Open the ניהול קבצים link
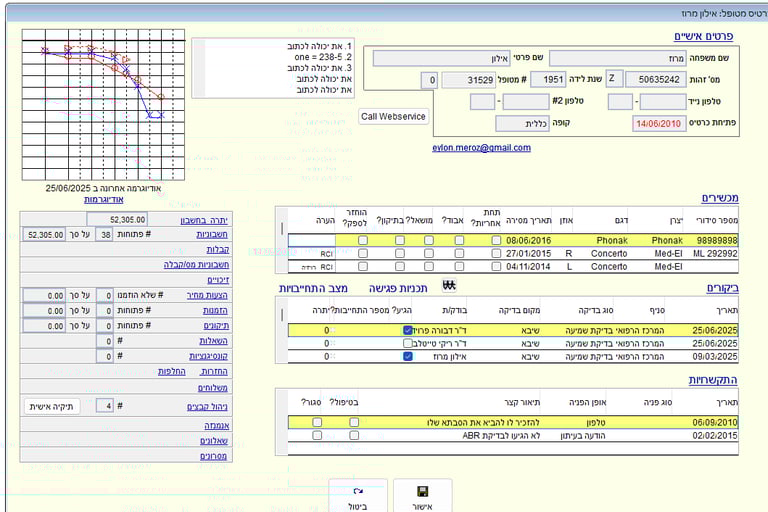 207,407
